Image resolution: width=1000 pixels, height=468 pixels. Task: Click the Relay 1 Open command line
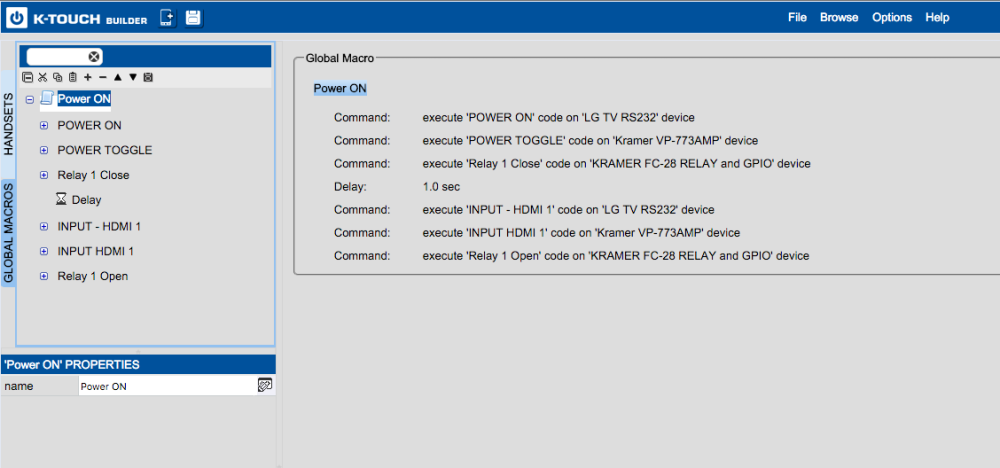coord(615,256)
